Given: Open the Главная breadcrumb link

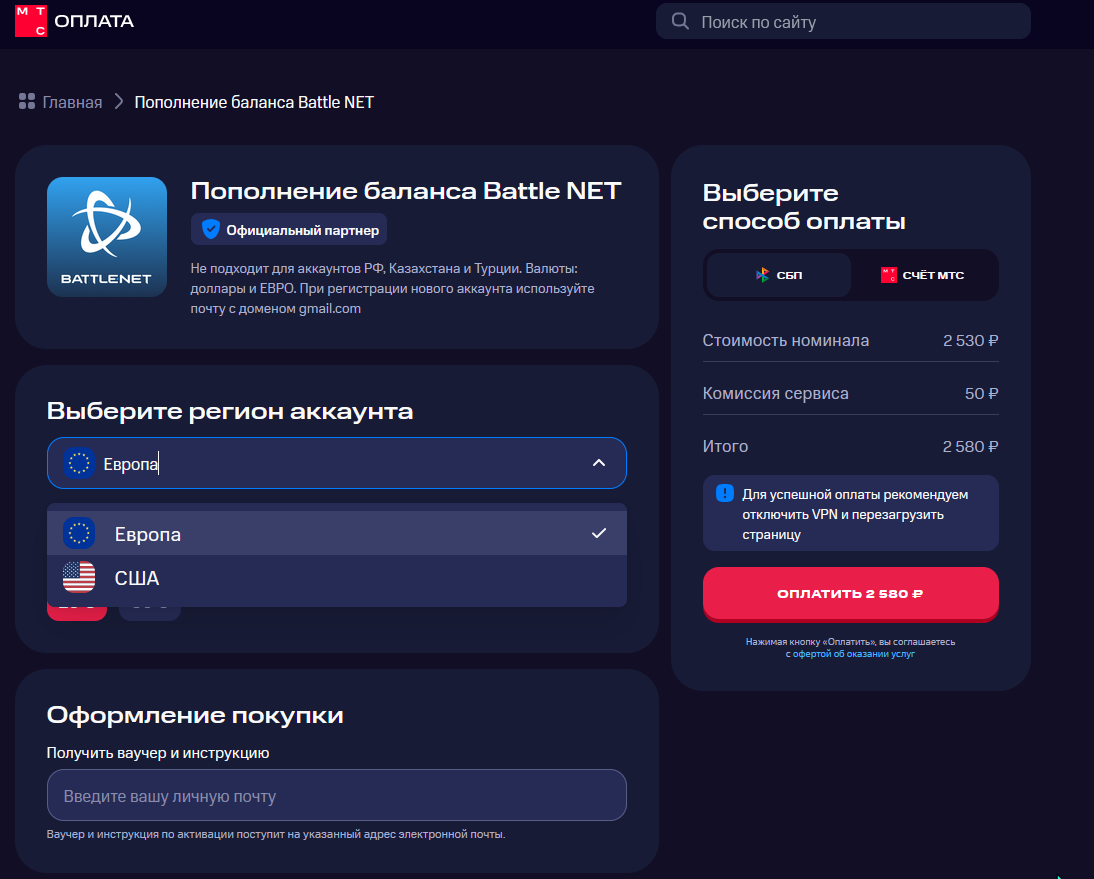Looking at the screenshot, I should [x=72, y=102].
